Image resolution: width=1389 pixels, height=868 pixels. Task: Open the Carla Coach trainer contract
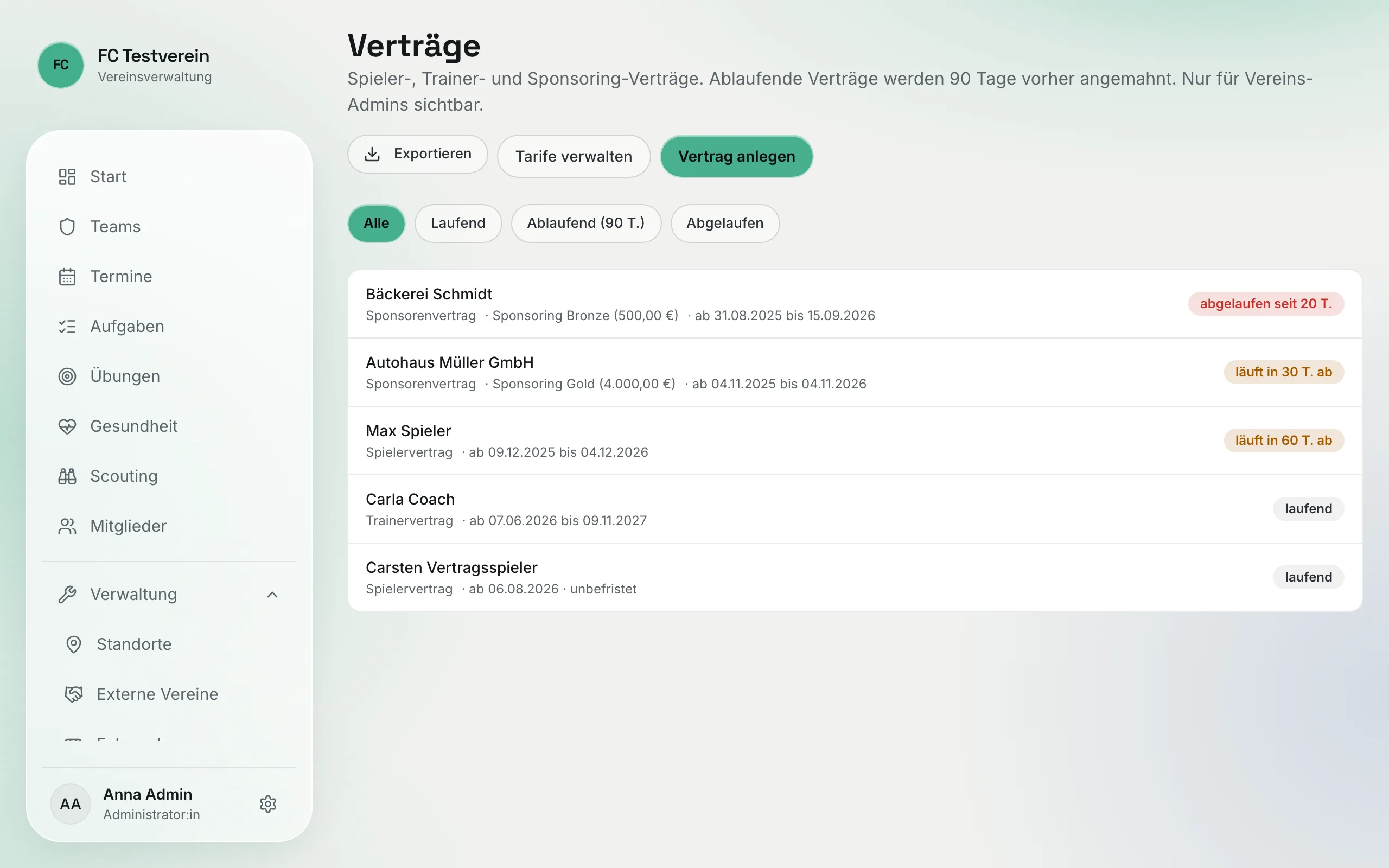855,509
